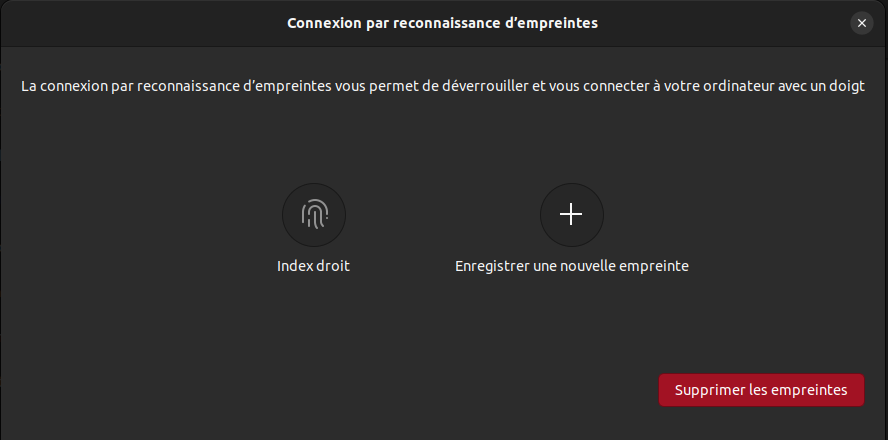The image size is (888, 440).
Task: Choose the circular fingerprint glyph above Index droit
Action: (x=314, y=214)
